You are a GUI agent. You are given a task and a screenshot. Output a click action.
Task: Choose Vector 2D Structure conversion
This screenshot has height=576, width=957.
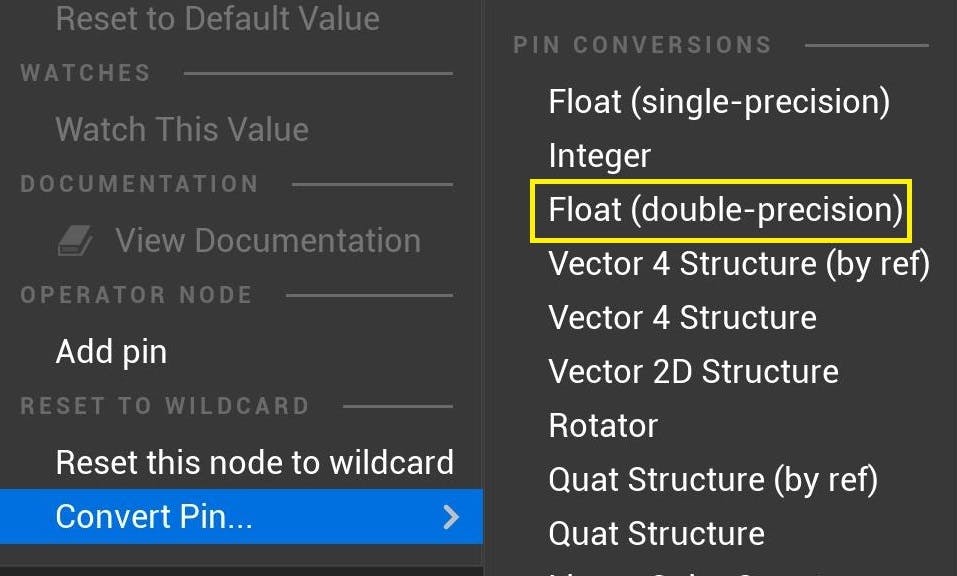click(x=693, y=372)
